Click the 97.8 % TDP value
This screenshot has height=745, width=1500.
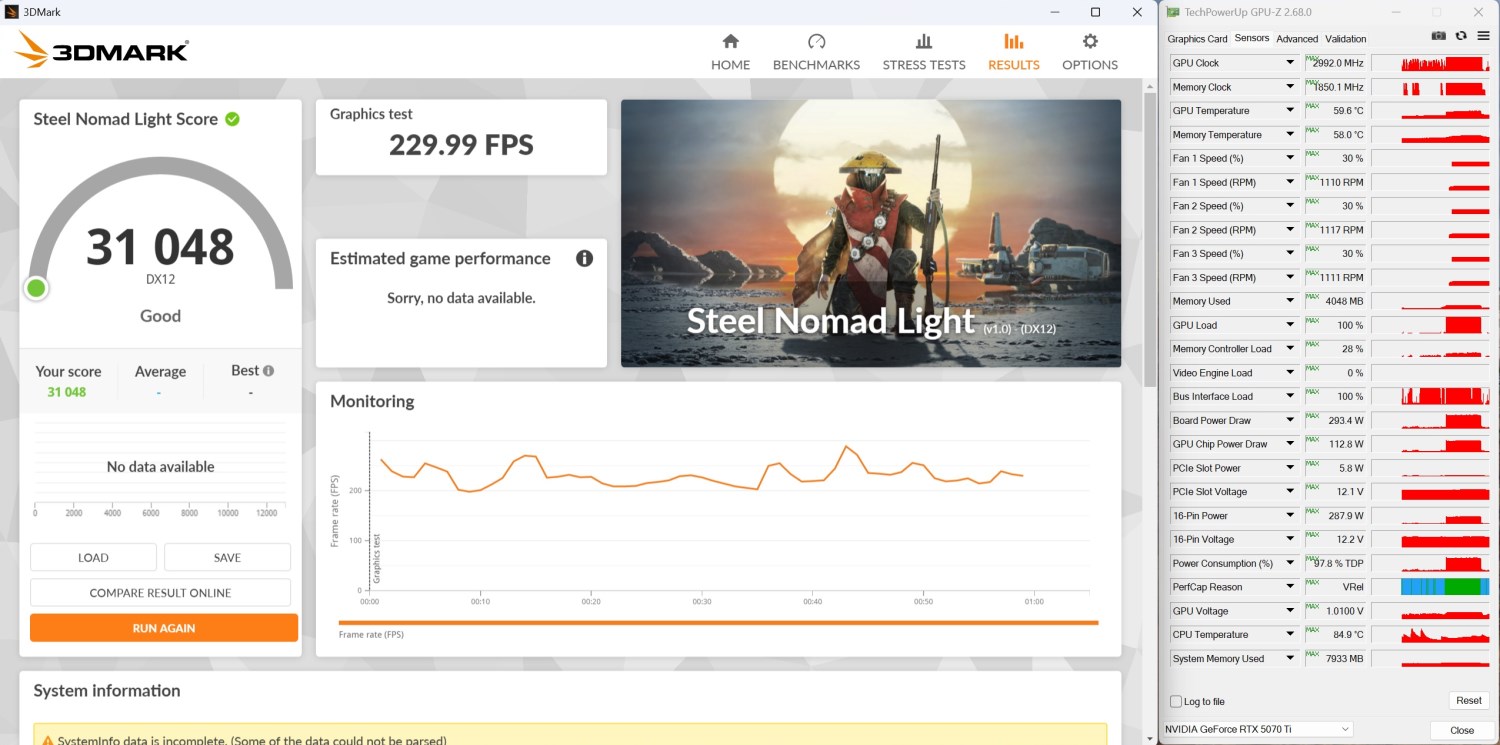point(1339,563)
